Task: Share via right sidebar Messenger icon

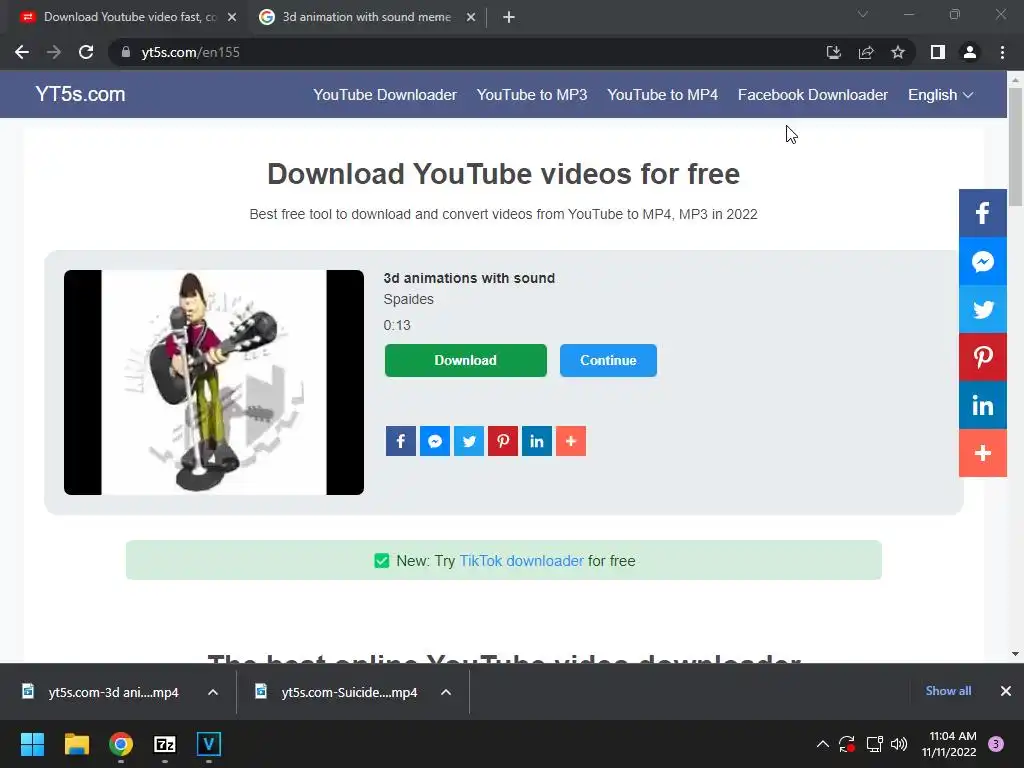Action: click(983, 261)
